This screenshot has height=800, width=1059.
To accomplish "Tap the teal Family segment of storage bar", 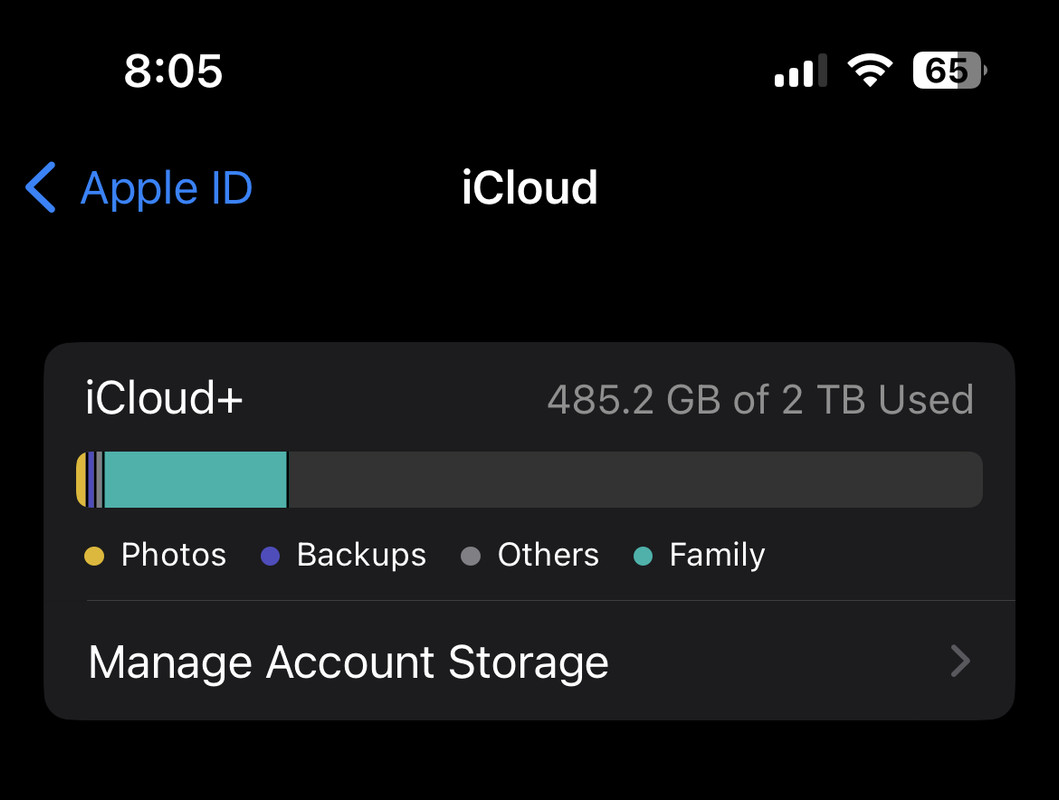I will 195,480.
